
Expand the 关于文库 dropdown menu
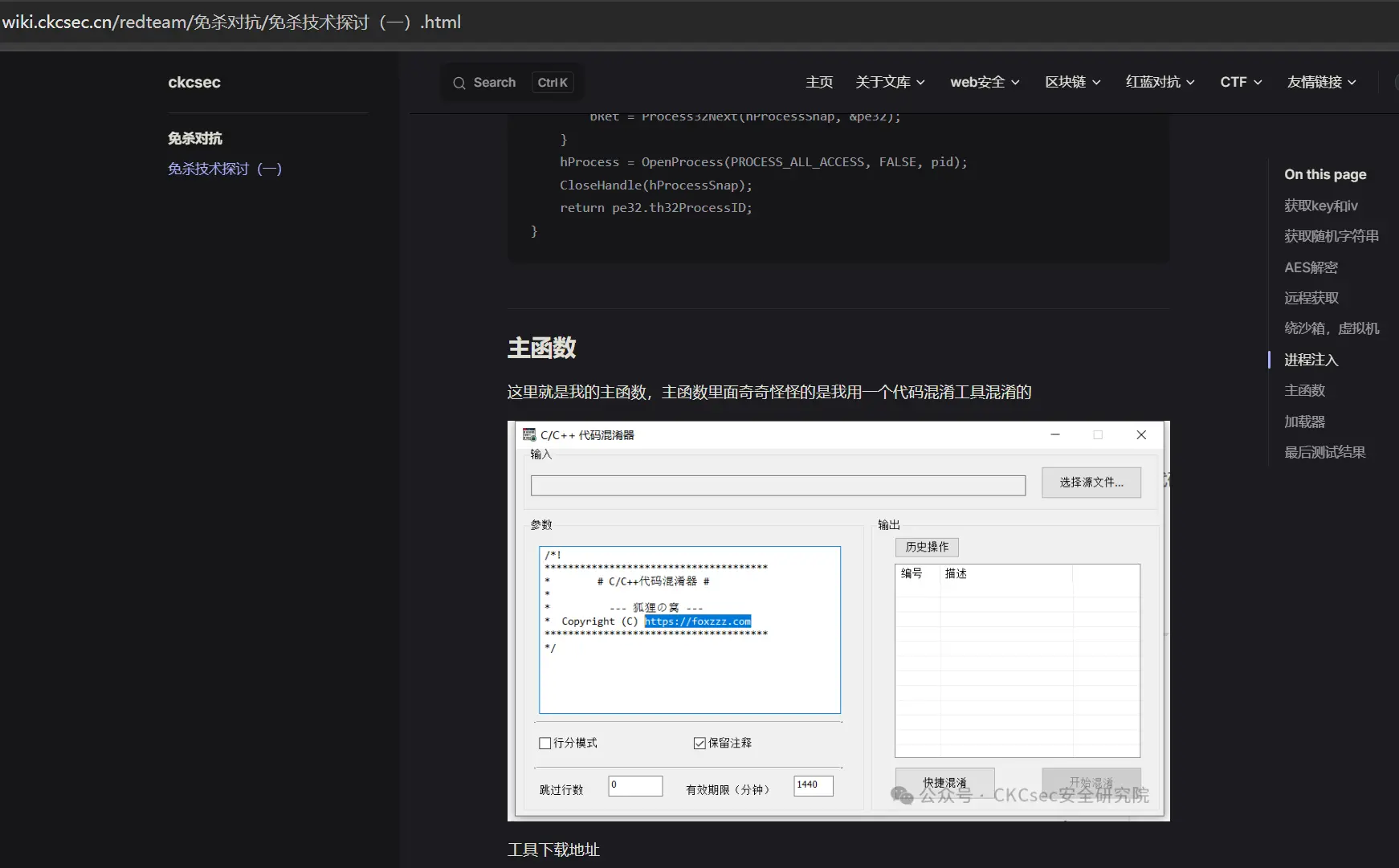pyautogui.click(x=890, y=82)
